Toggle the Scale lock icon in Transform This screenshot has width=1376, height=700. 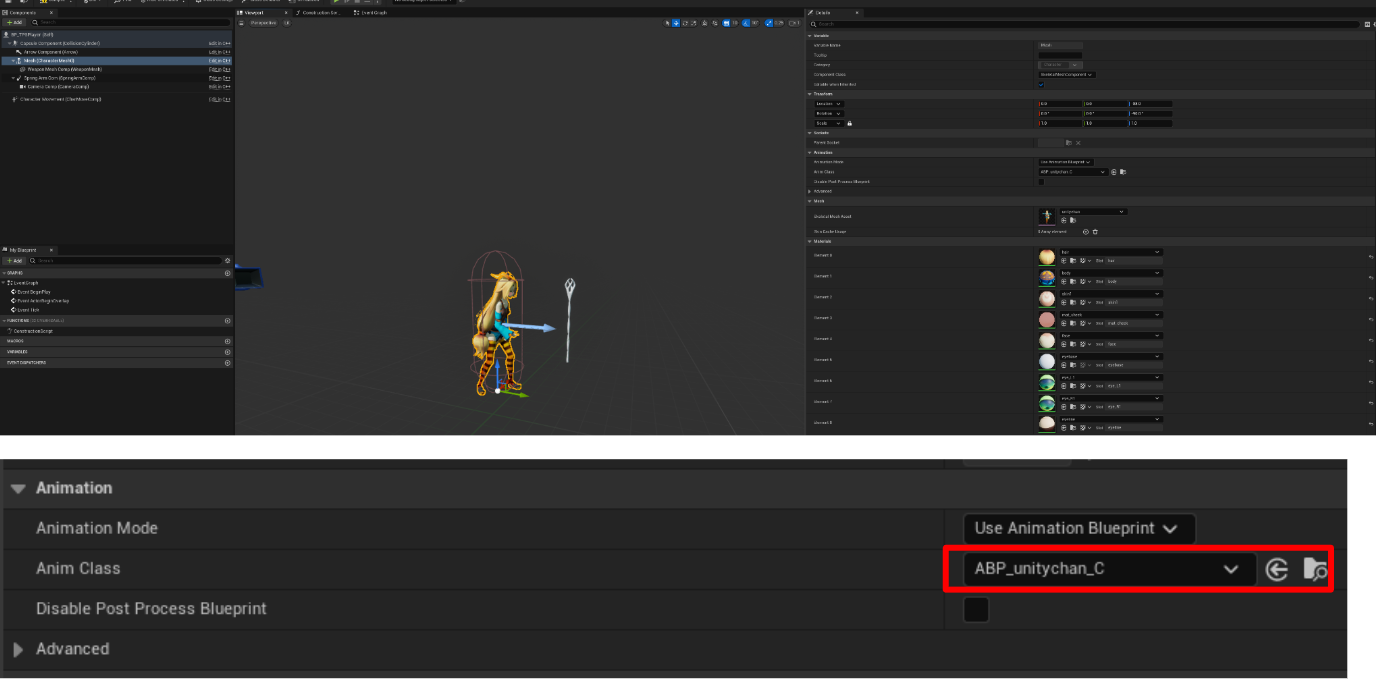[849, 123]
